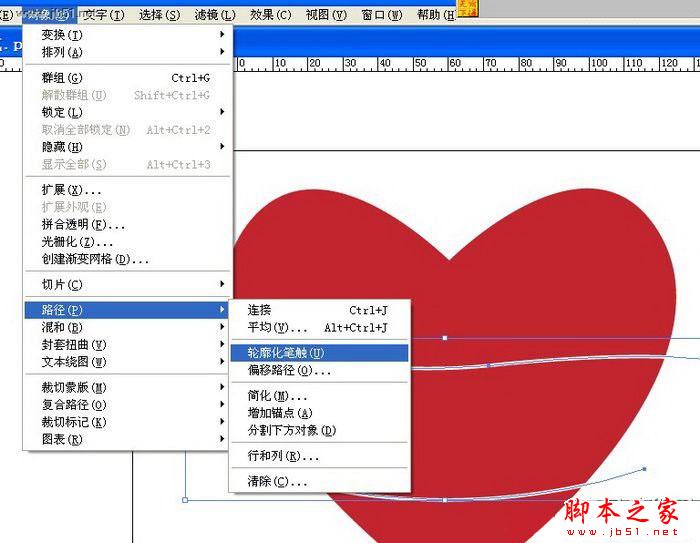The height and width of the screenshot is (543, 700).
Task: Open the 窗口(W) menu
Action: (382, 15)
